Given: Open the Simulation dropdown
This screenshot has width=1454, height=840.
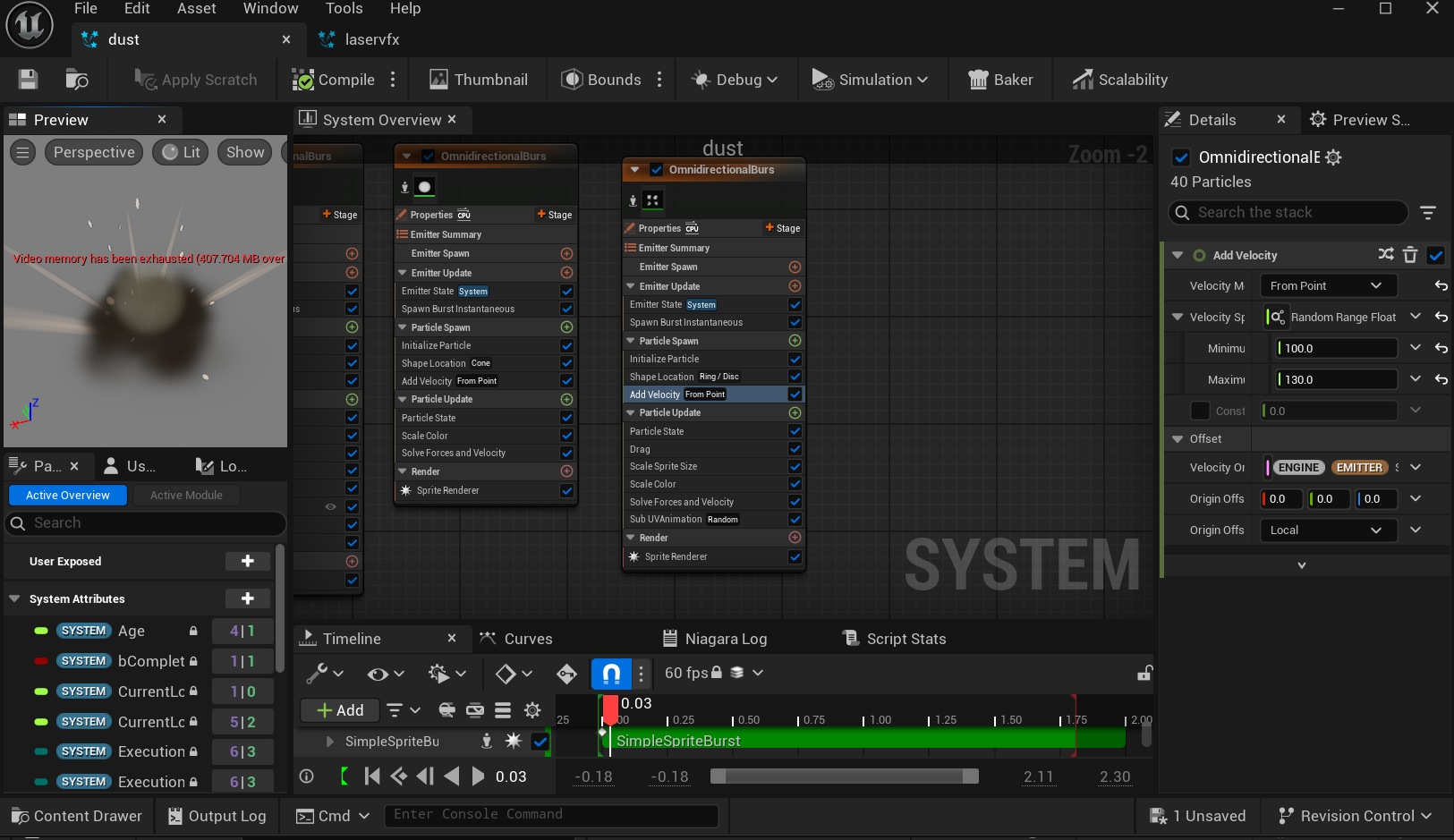Looking at the screenshot, I should pyautogui.click(x=870, y=80).
